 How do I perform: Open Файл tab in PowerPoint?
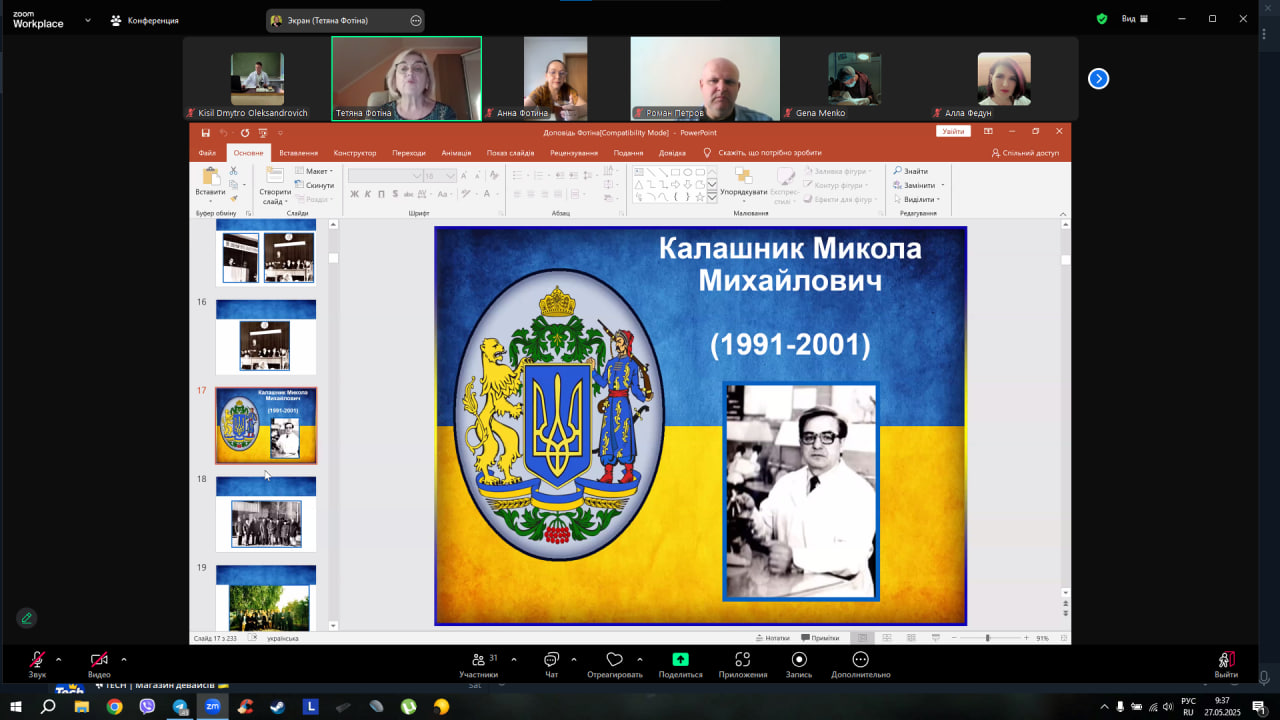pyautogui.click(x=207, y=153)
